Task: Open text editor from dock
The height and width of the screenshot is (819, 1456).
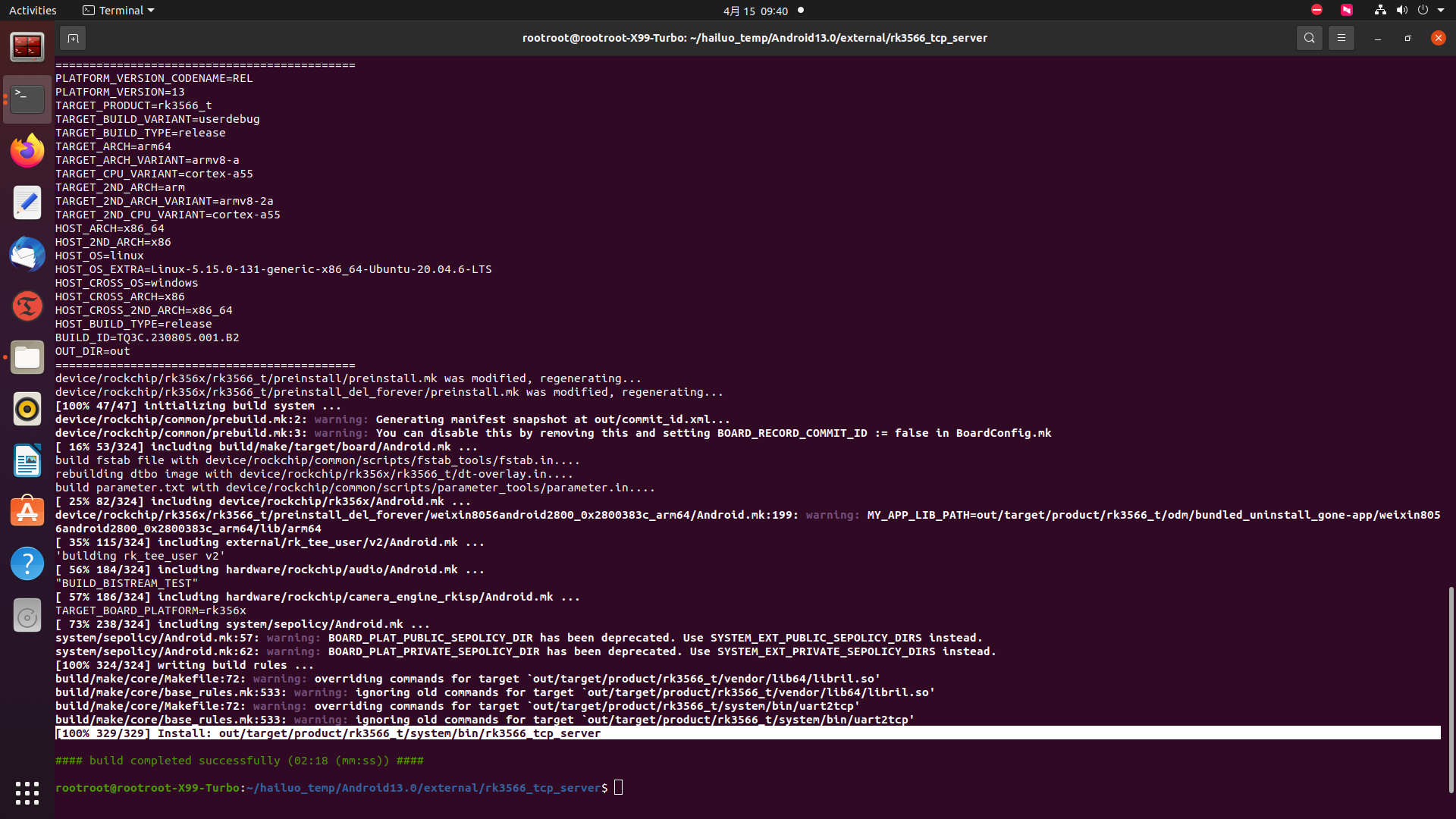Action: 27,202
